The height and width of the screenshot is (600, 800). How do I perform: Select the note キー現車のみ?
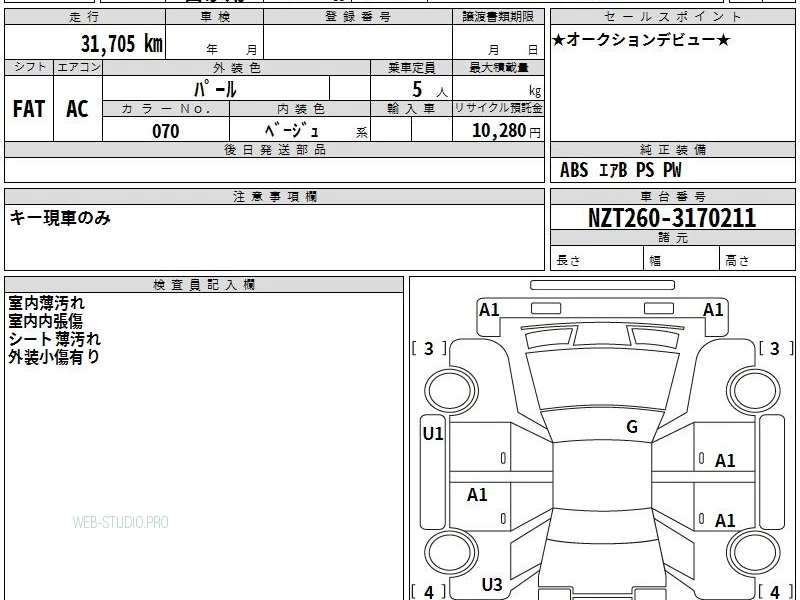tap(60, 218)
